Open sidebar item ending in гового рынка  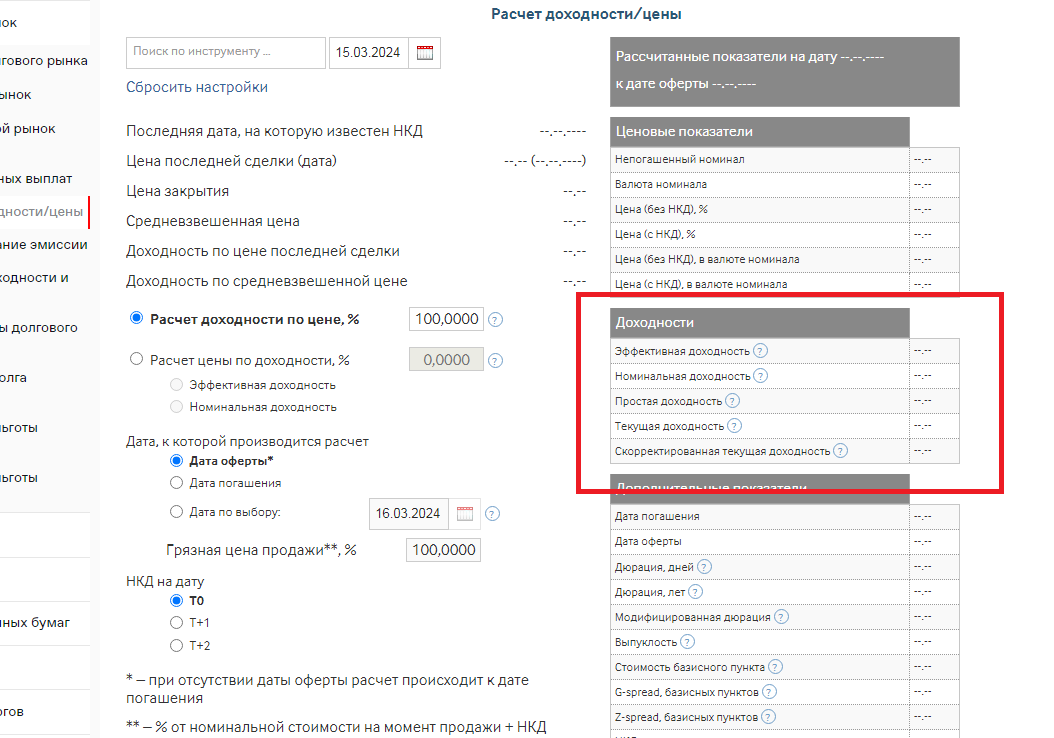[44, 61]
